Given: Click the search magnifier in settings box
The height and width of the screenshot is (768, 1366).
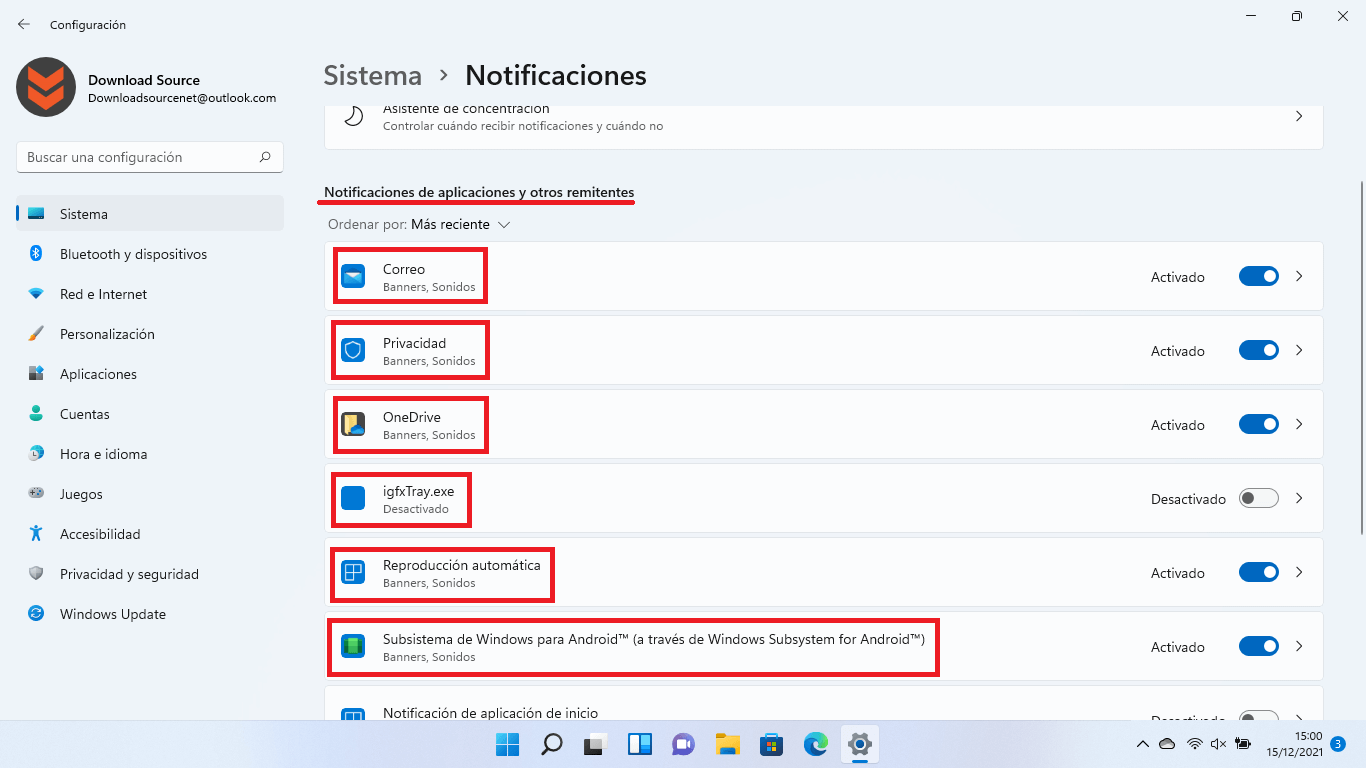Looking at the screenshot, I should click(x=265, y=157).
